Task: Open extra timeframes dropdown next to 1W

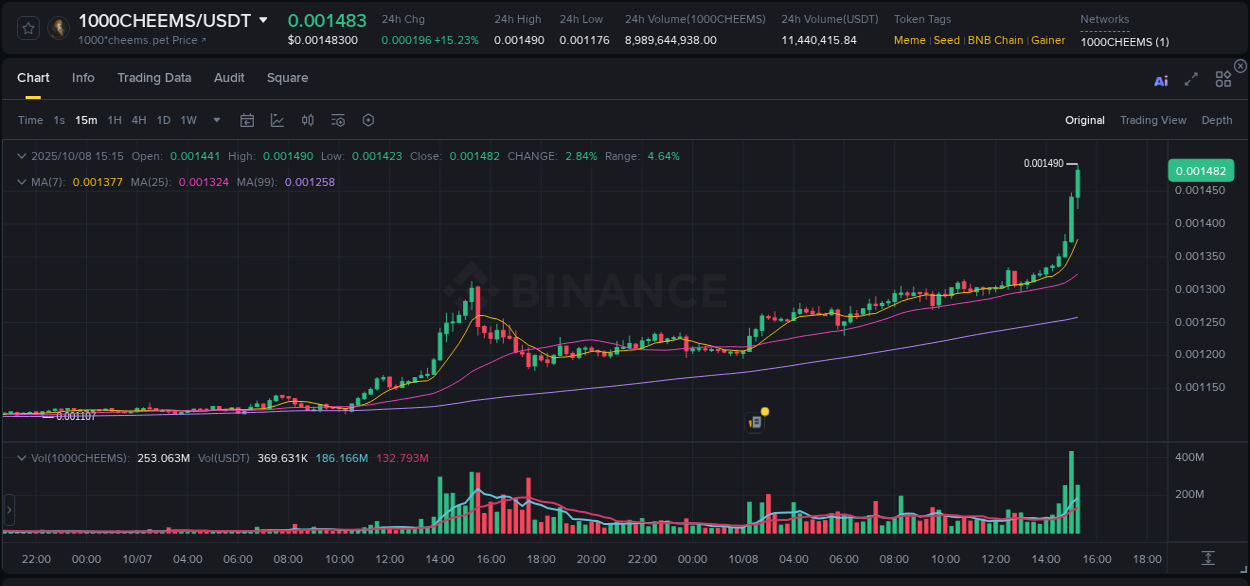Action: (216, 120)
